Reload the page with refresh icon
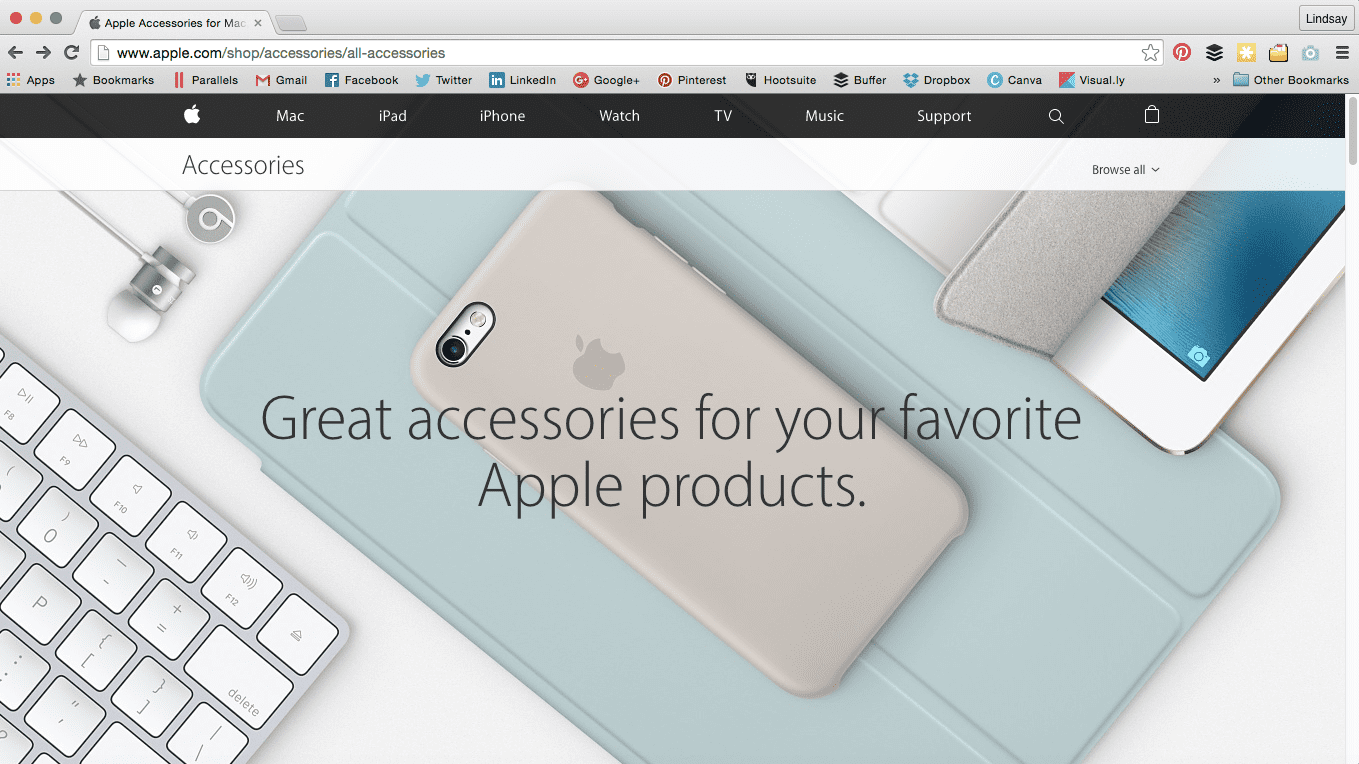Image resolution: width=1359 pixels, height=764 pixels. click(71, 53)
